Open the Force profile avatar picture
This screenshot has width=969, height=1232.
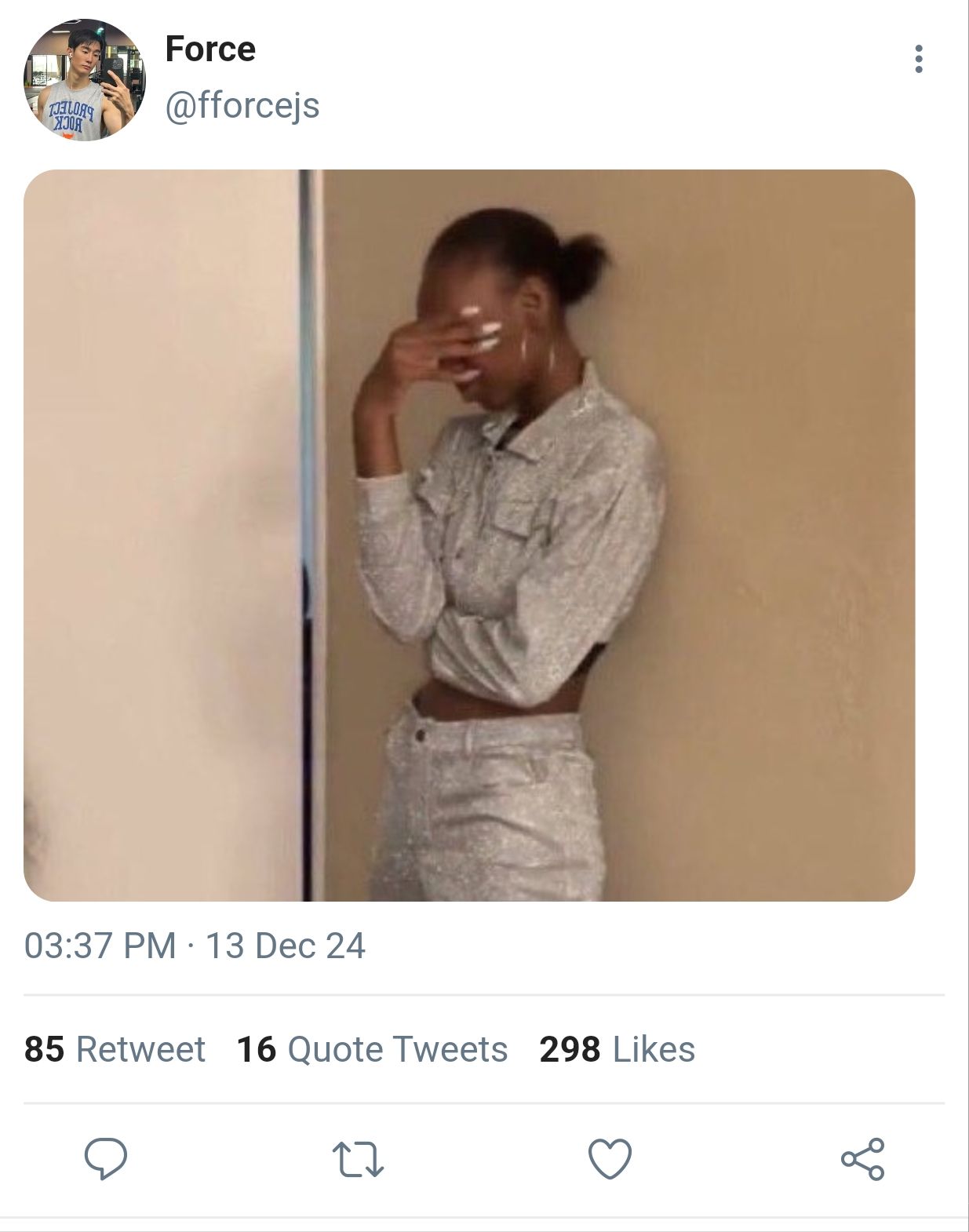tap(85, 80)
